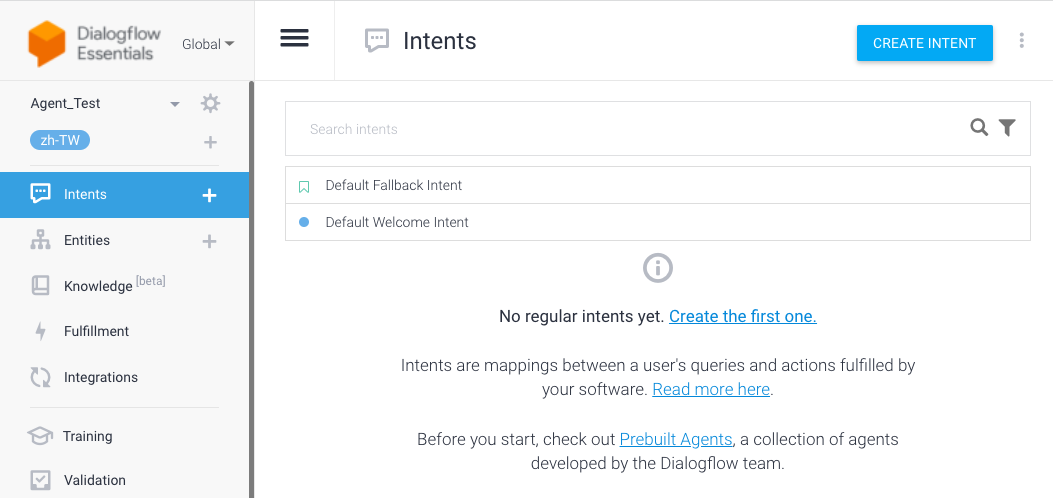The height and width of the screenshot is (498, 1053).
Task: Expand the Global region dropdown
Action: (208, 44)
